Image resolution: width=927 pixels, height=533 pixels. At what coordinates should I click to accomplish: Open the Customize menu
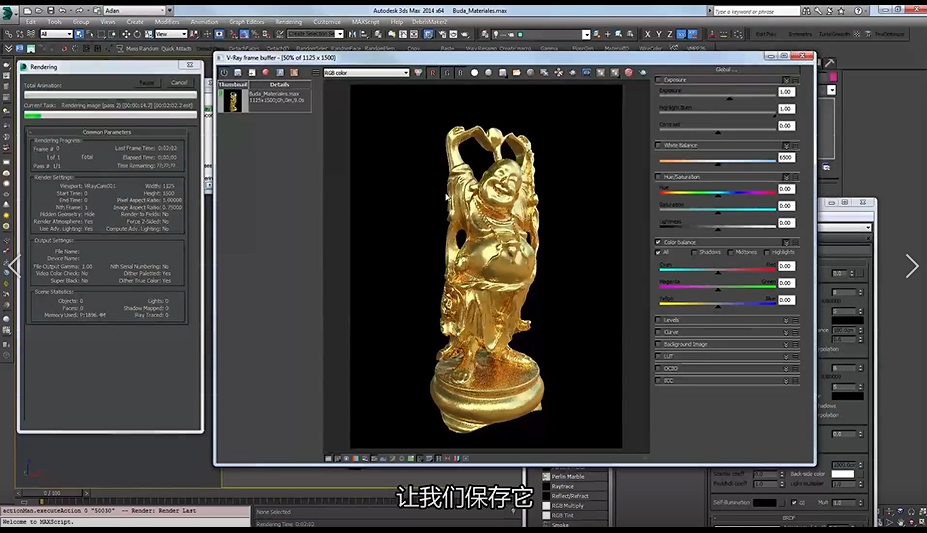click(327, 22)
